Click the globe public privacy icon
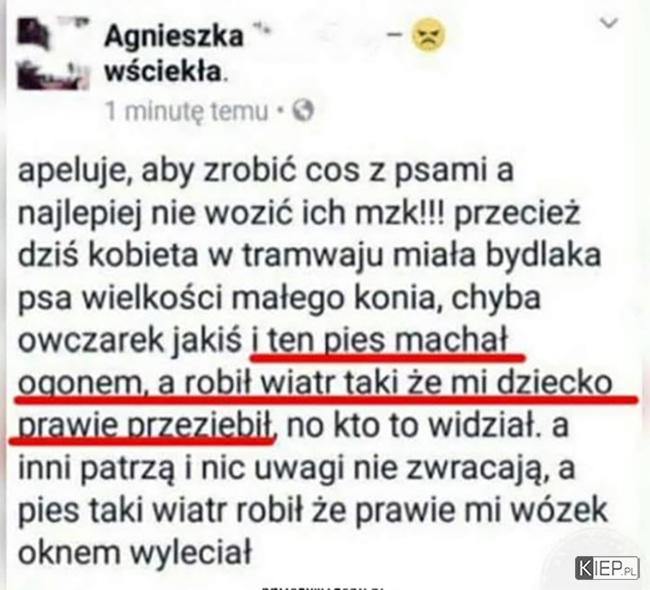Viewport: 650px width, 590px height. click(x=303, y=111)
